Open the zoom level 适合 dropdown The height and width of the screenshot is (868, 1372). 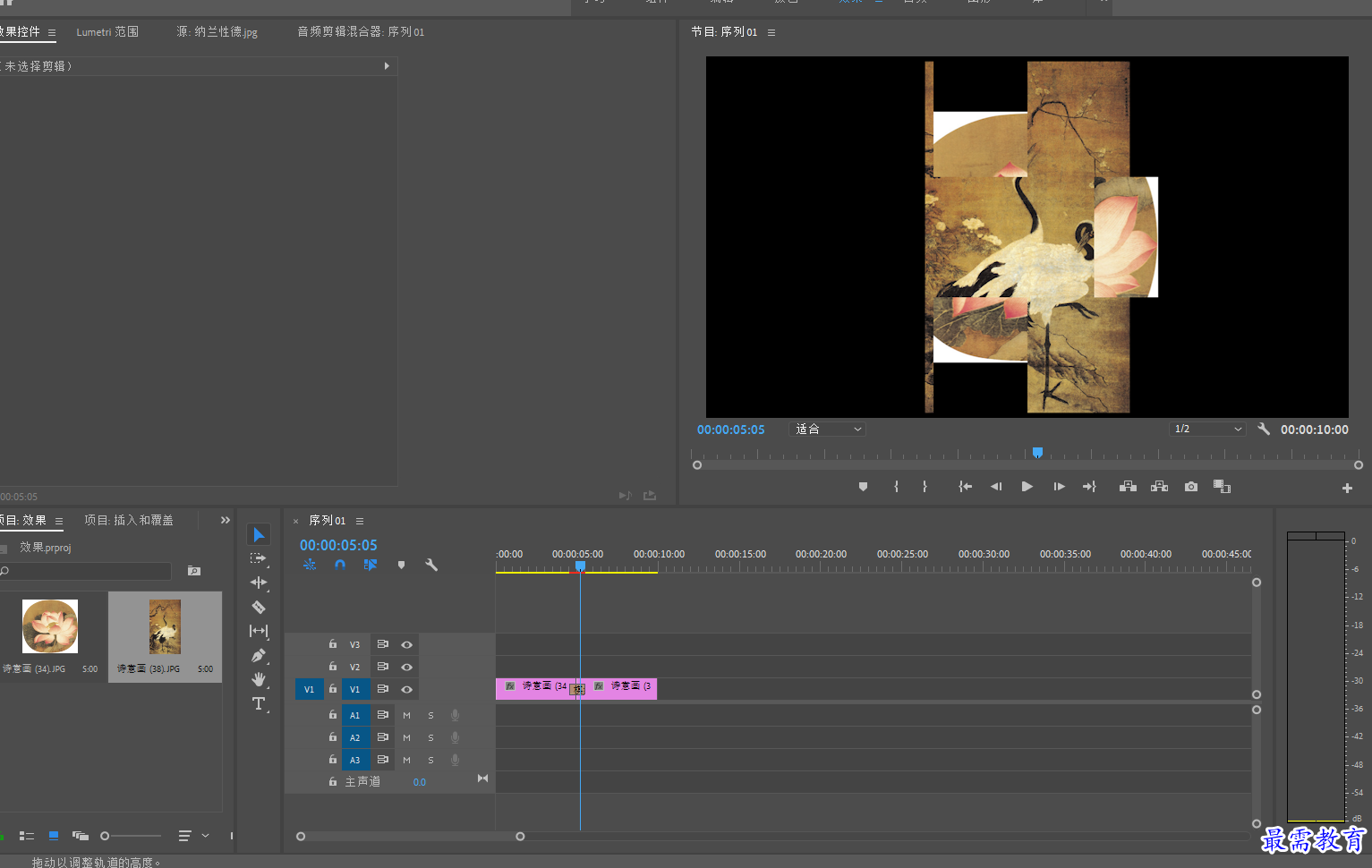click(x=828, y=429)
